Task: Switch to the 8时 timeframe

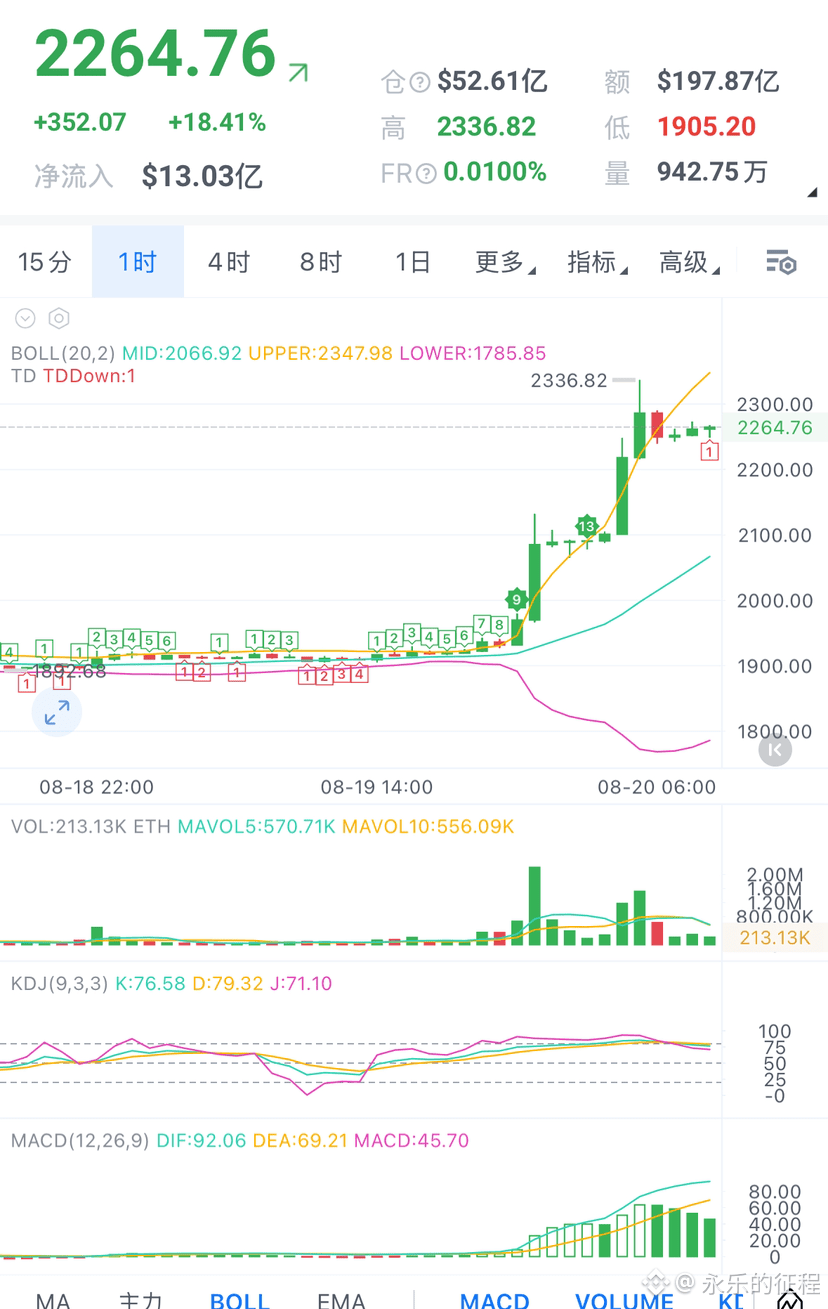Action: click(x=320, y=262)
